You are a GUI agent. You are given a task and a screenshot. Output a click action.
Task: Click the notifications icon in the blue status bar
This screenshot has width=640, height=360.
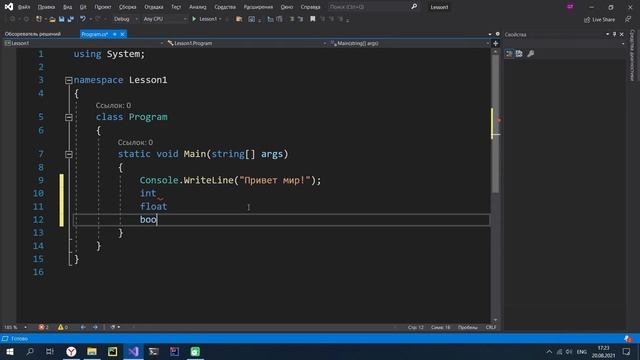[x=628, y=339]
